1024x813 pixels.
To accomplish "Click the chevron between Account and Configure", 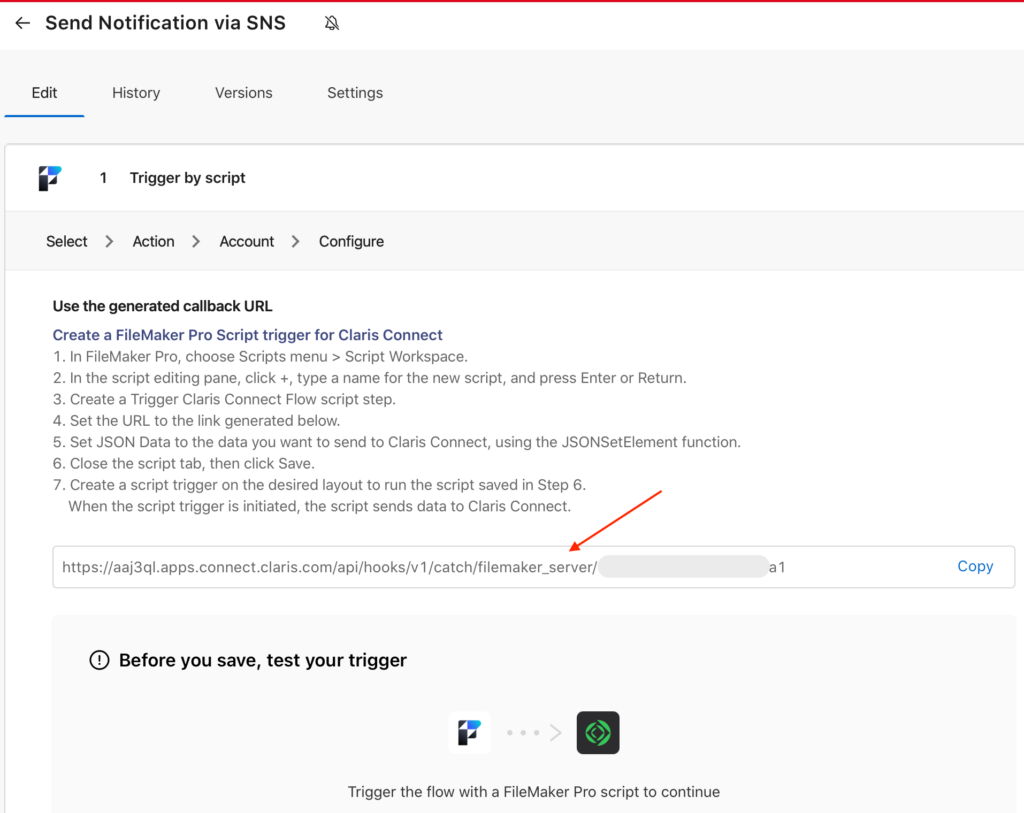I will [x=296, y=241].
